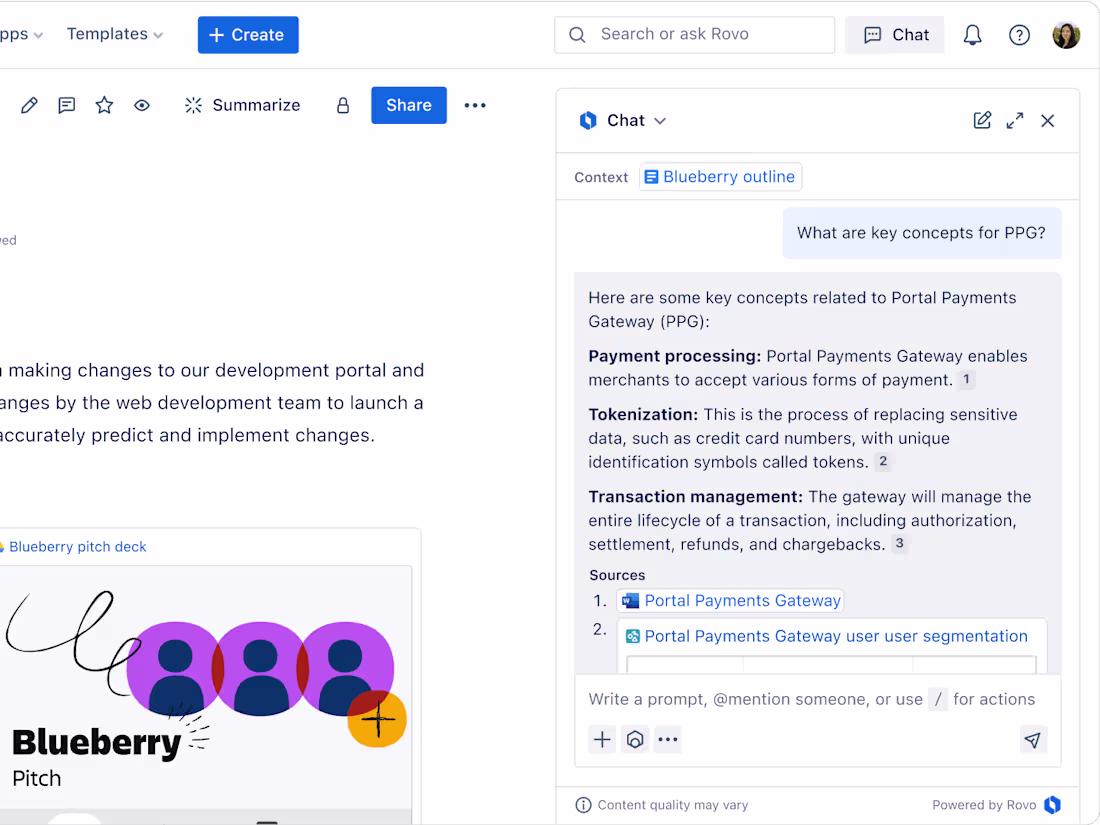Toggle watching the page with the eye icon
The image size is (1100, 825).
point(141,105)
